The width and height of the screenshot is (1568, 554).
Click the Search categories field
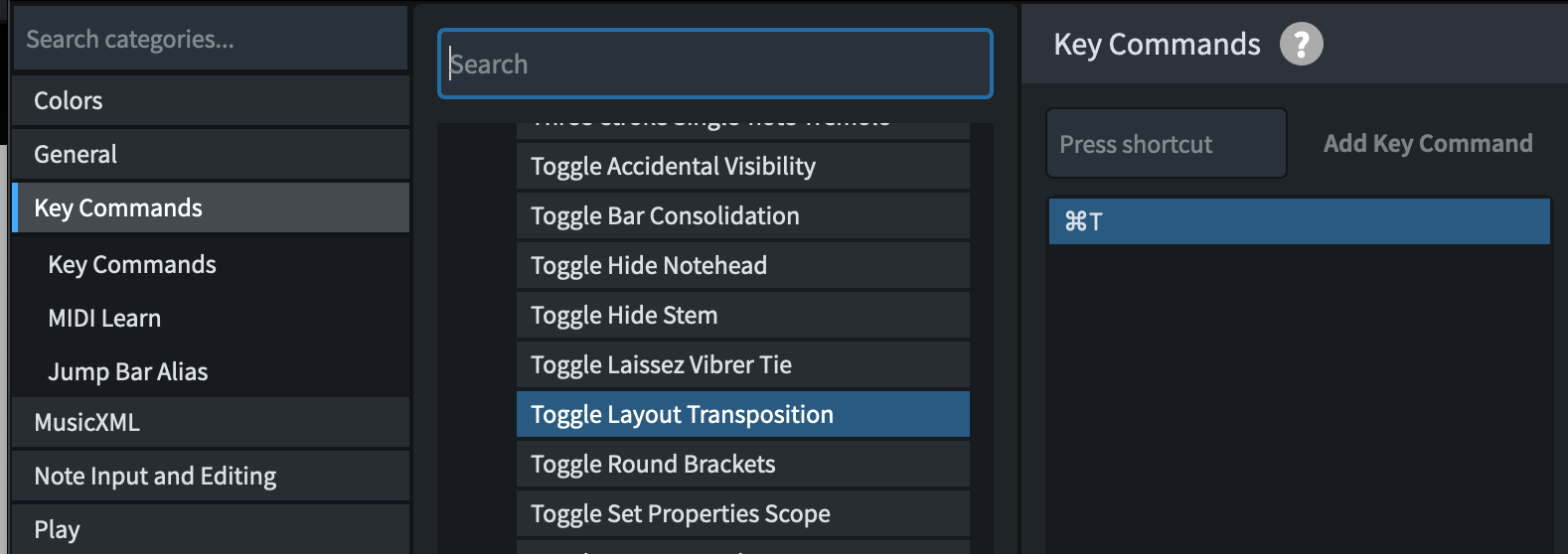[x=210, y=40]
